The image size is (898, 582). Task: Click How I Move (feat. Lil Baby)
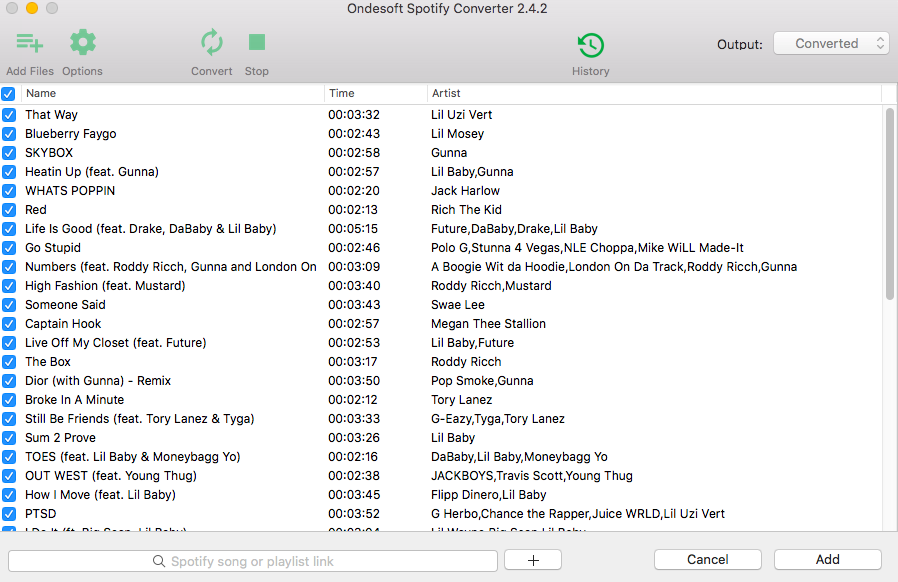point(100,494)
